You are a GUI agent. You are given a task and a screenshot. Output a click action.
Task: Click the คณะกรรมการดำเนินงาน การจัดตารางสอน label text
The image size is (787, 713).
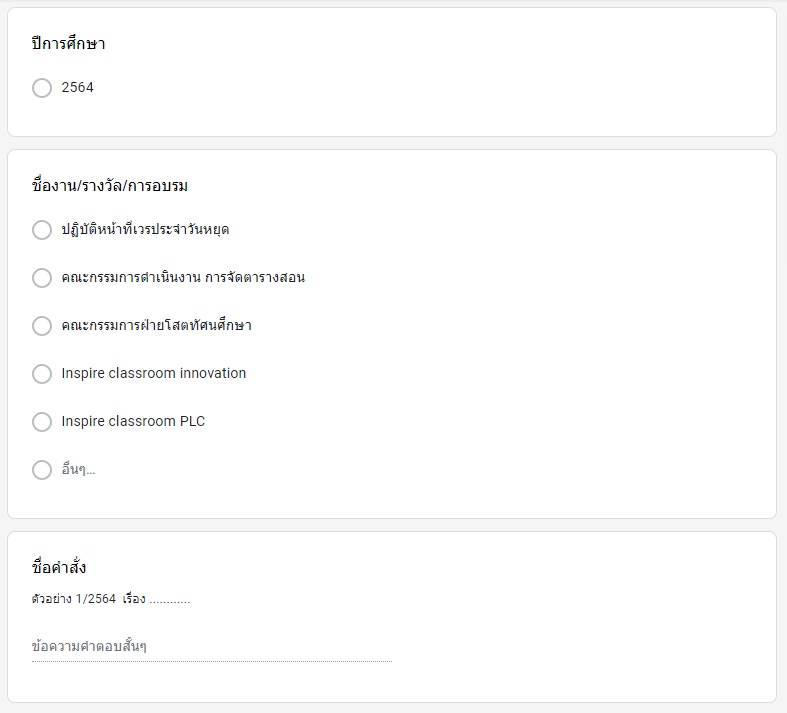[x=183, y=277]
